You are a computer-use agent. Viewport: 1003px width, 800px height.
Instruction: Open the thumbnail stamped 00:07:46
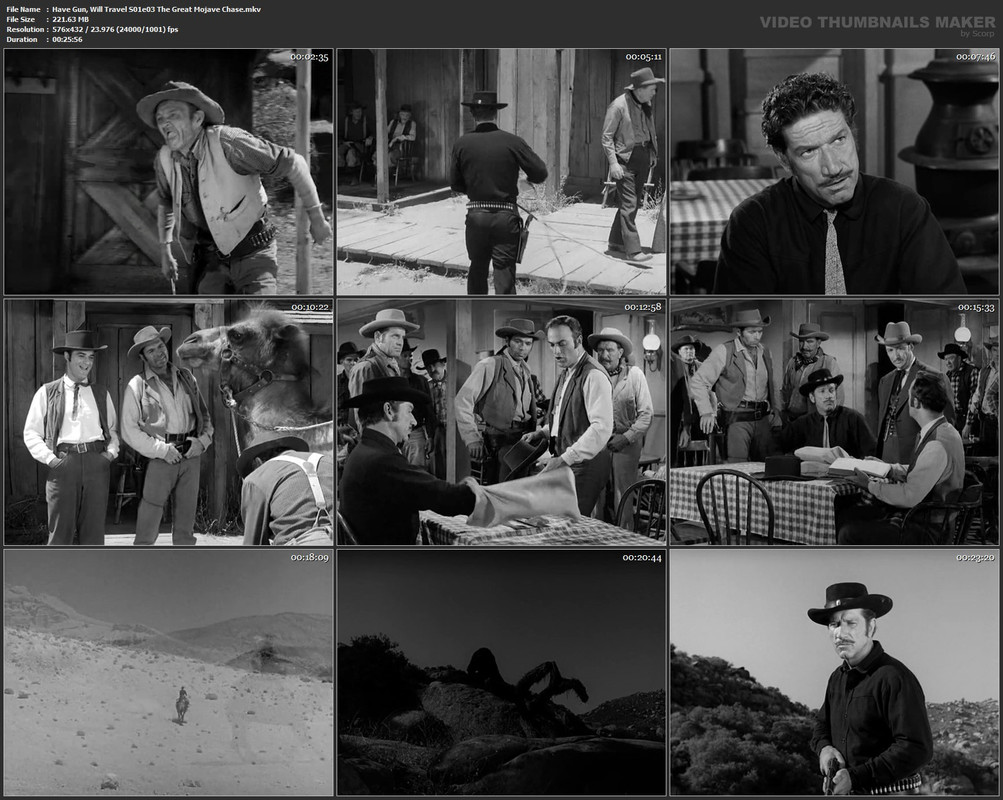834,171
